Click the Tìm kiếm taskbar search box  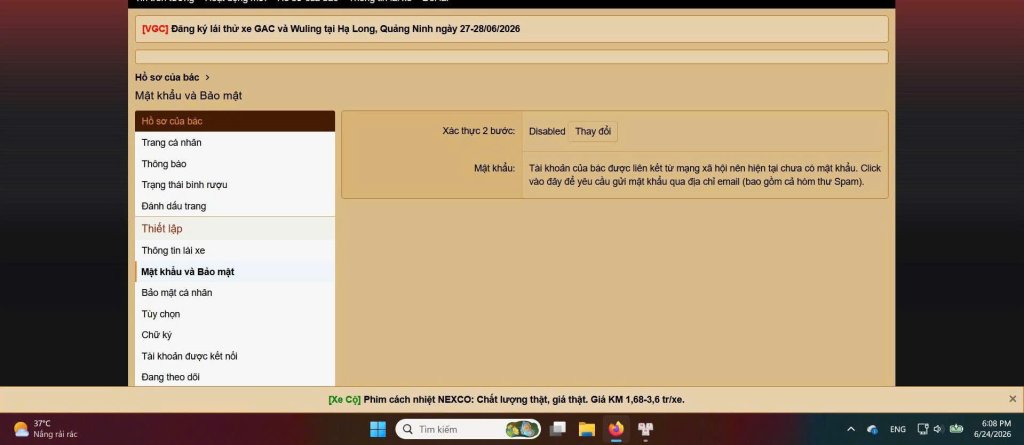468,429
